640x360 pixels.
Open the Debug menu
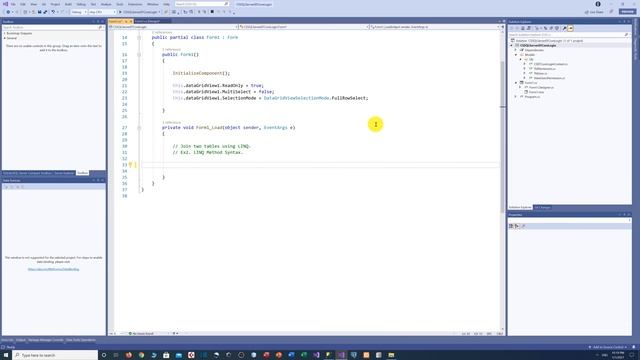pyautogui.click(x=81, y=4)
